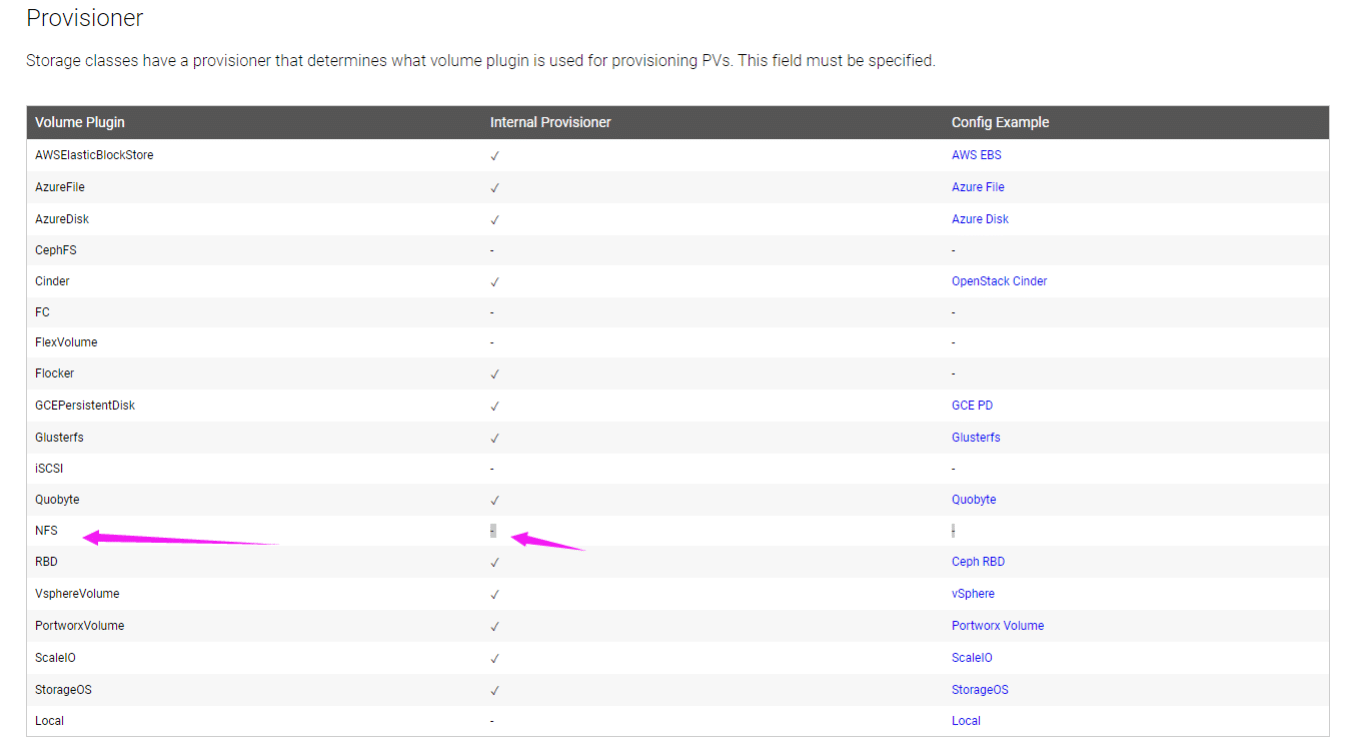
Task: Open the ScaleIO config link
Action: coord(972,658)
